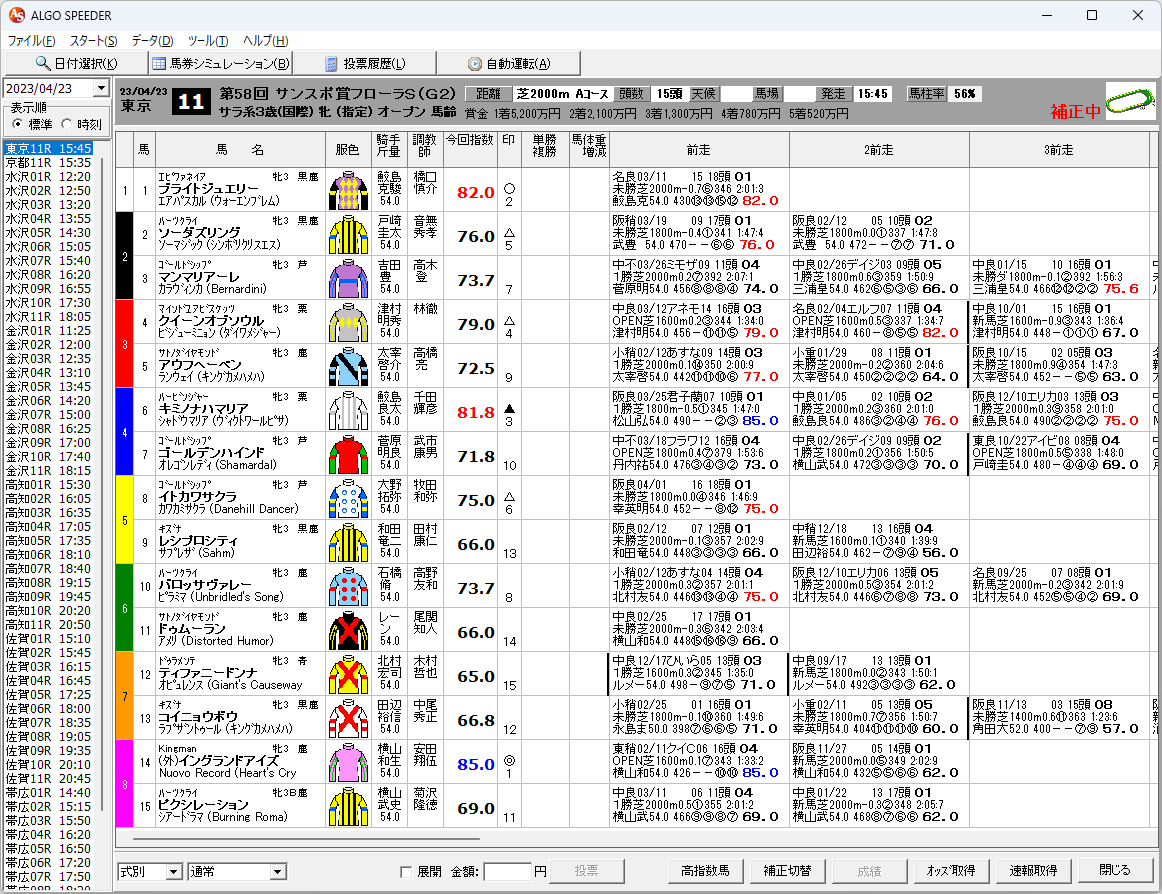Screen dimensions: 1162x894
Task: Click the 今回指数 column header
Action: [471, 150]
